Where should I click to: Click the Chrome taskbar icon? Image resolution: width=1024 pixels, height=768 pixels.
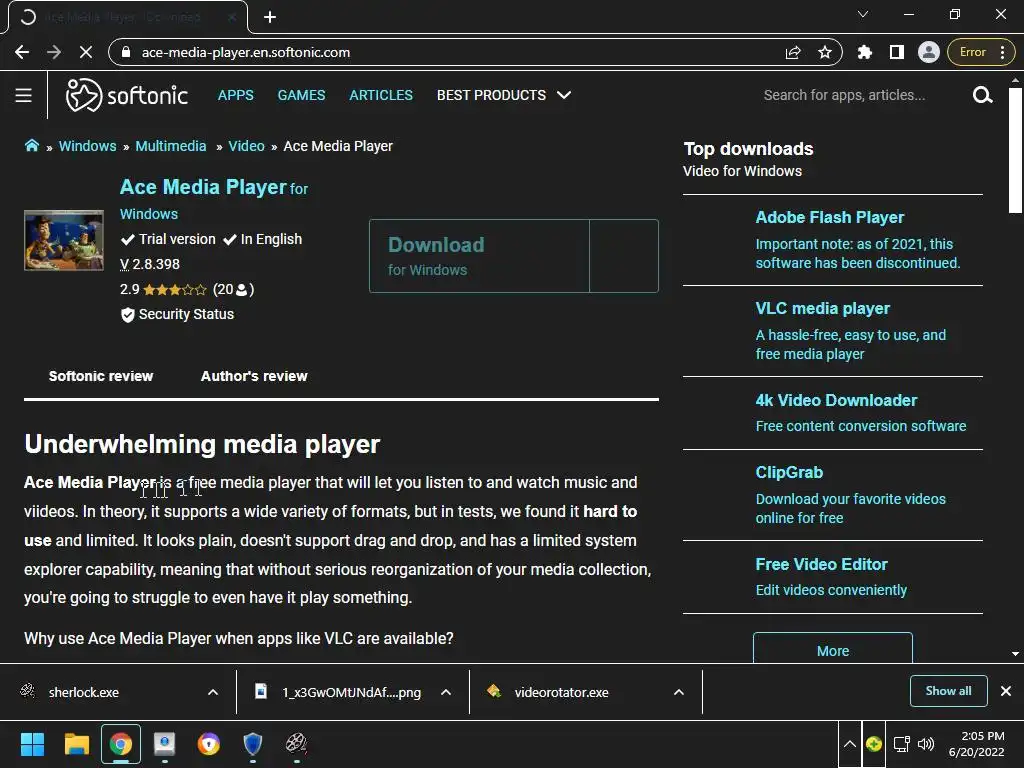click(x=121, y=744)
